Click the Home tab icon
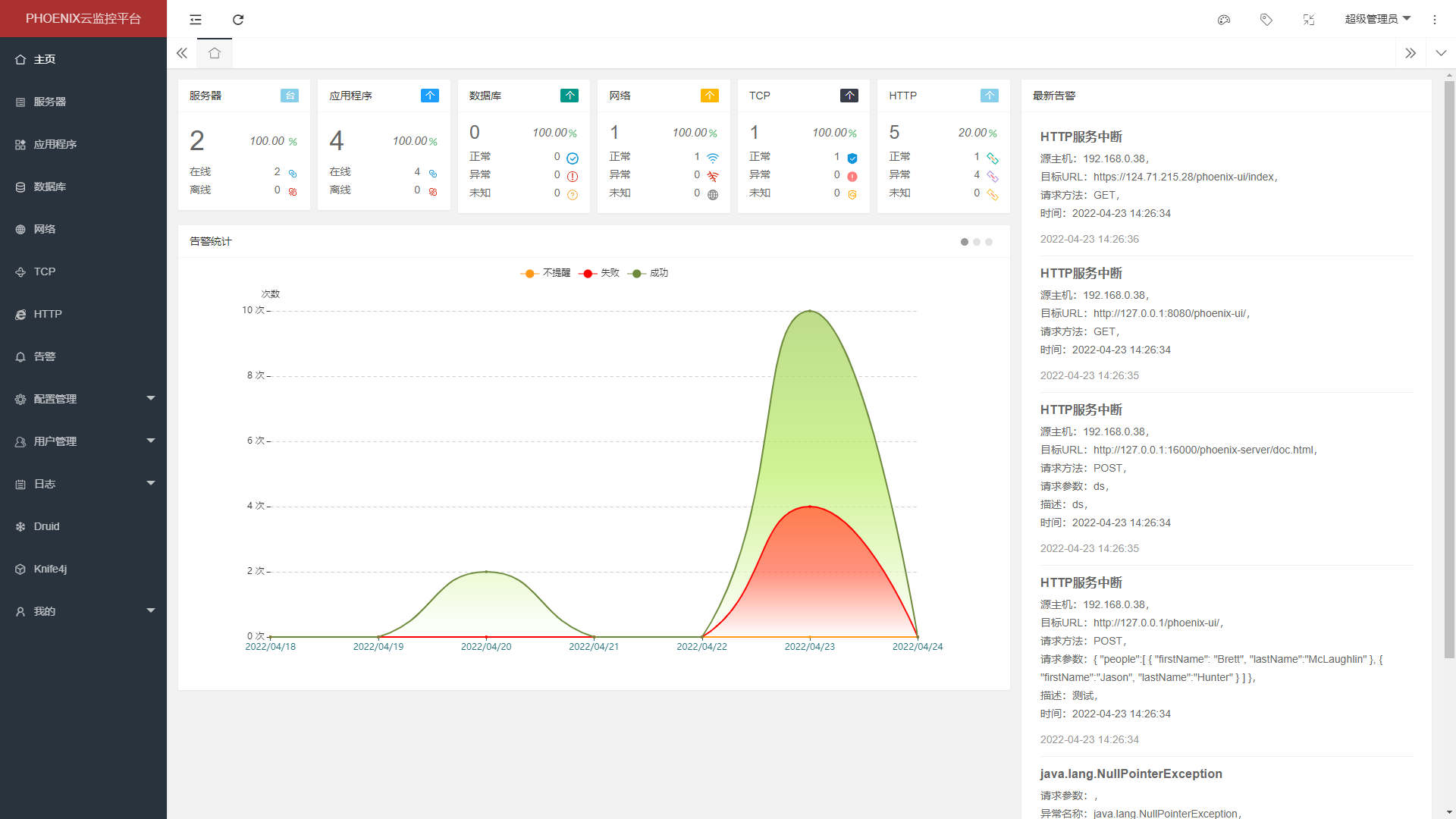Viewport: 1456px width, 819px height. (215, 53)
